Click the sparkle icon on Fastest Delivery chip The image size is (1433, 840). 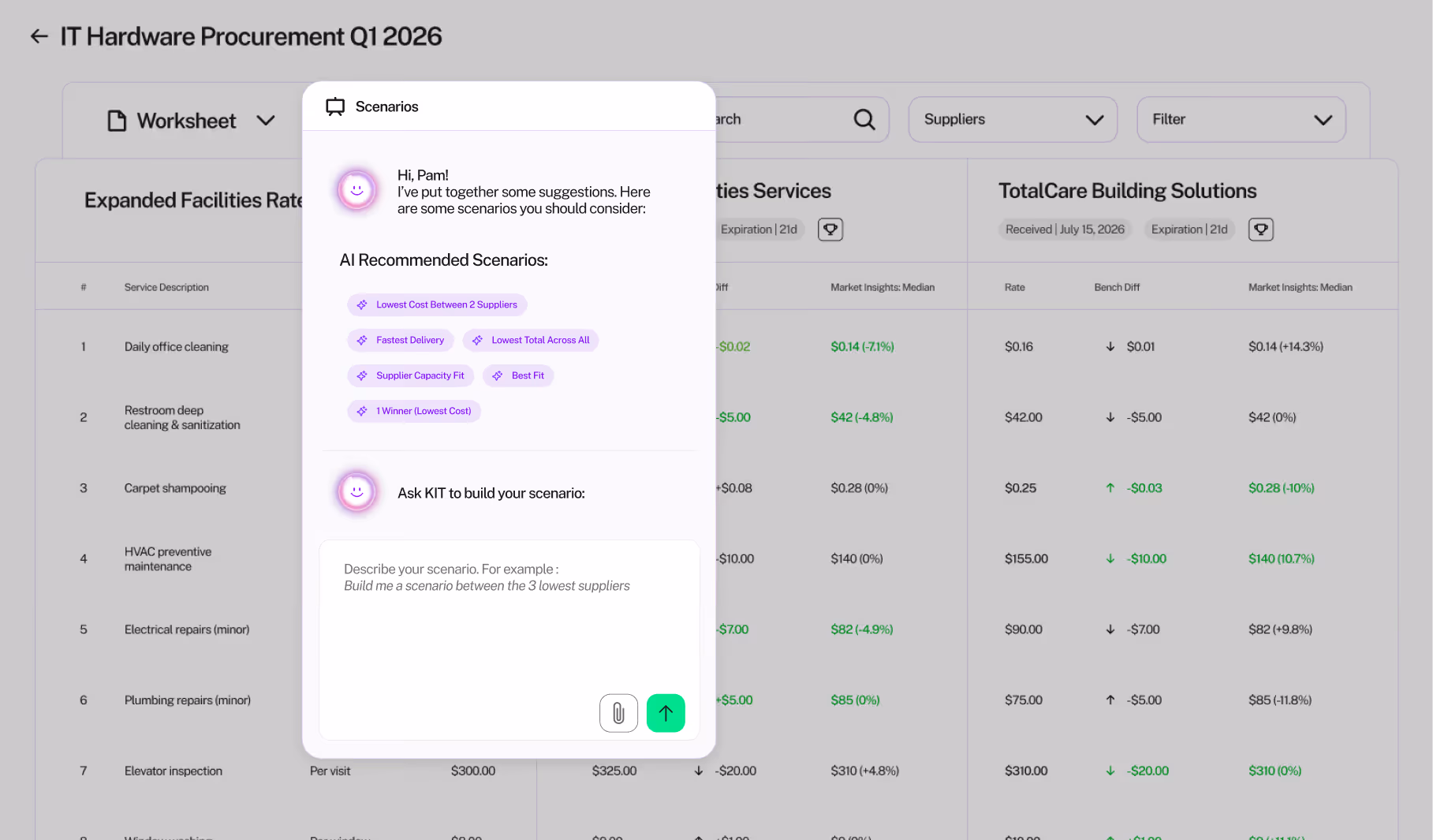[x=363, y=340]
